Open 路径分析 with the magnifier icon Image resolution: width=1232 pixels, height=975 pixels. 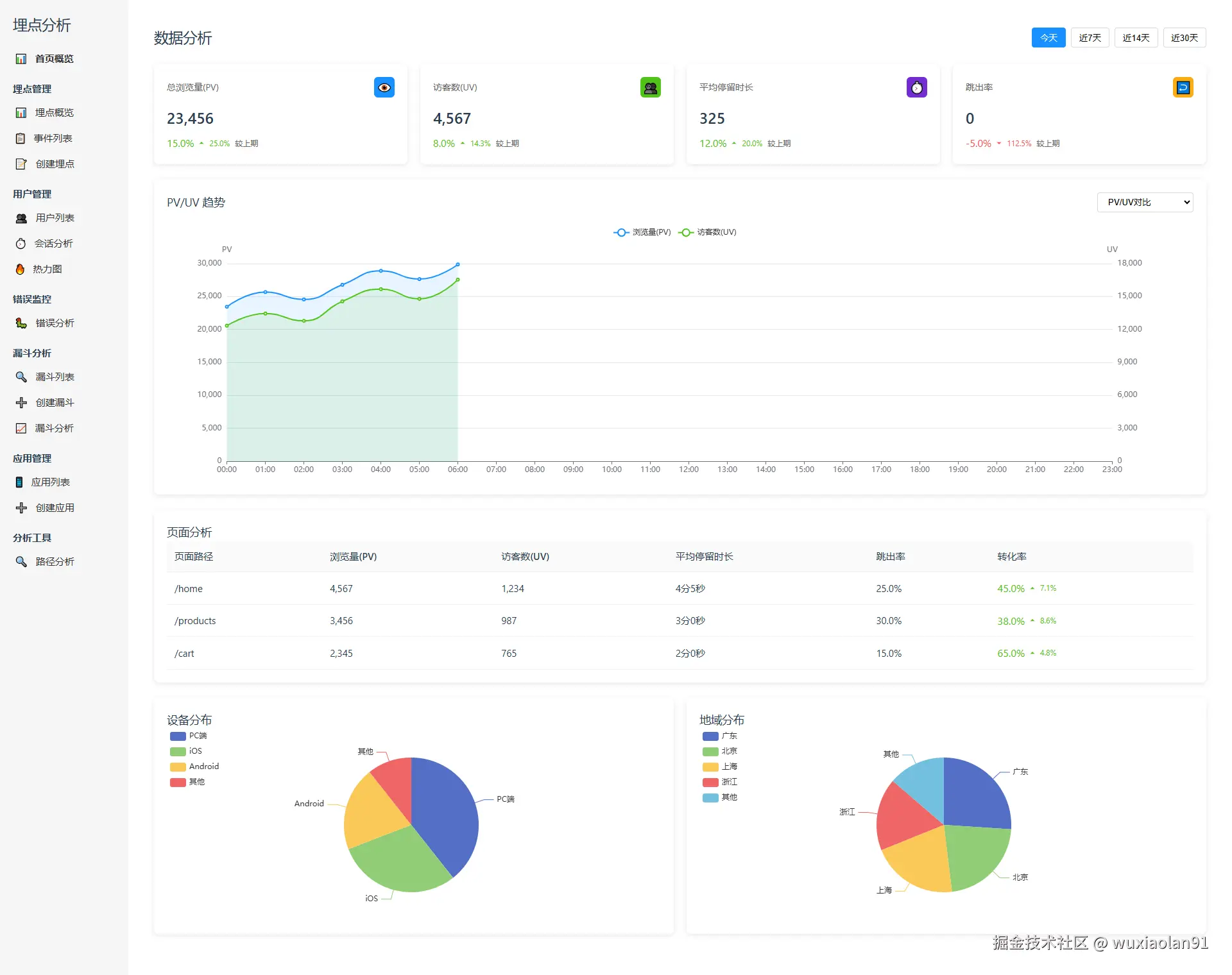pyautogui.click(x=56, y=561)
